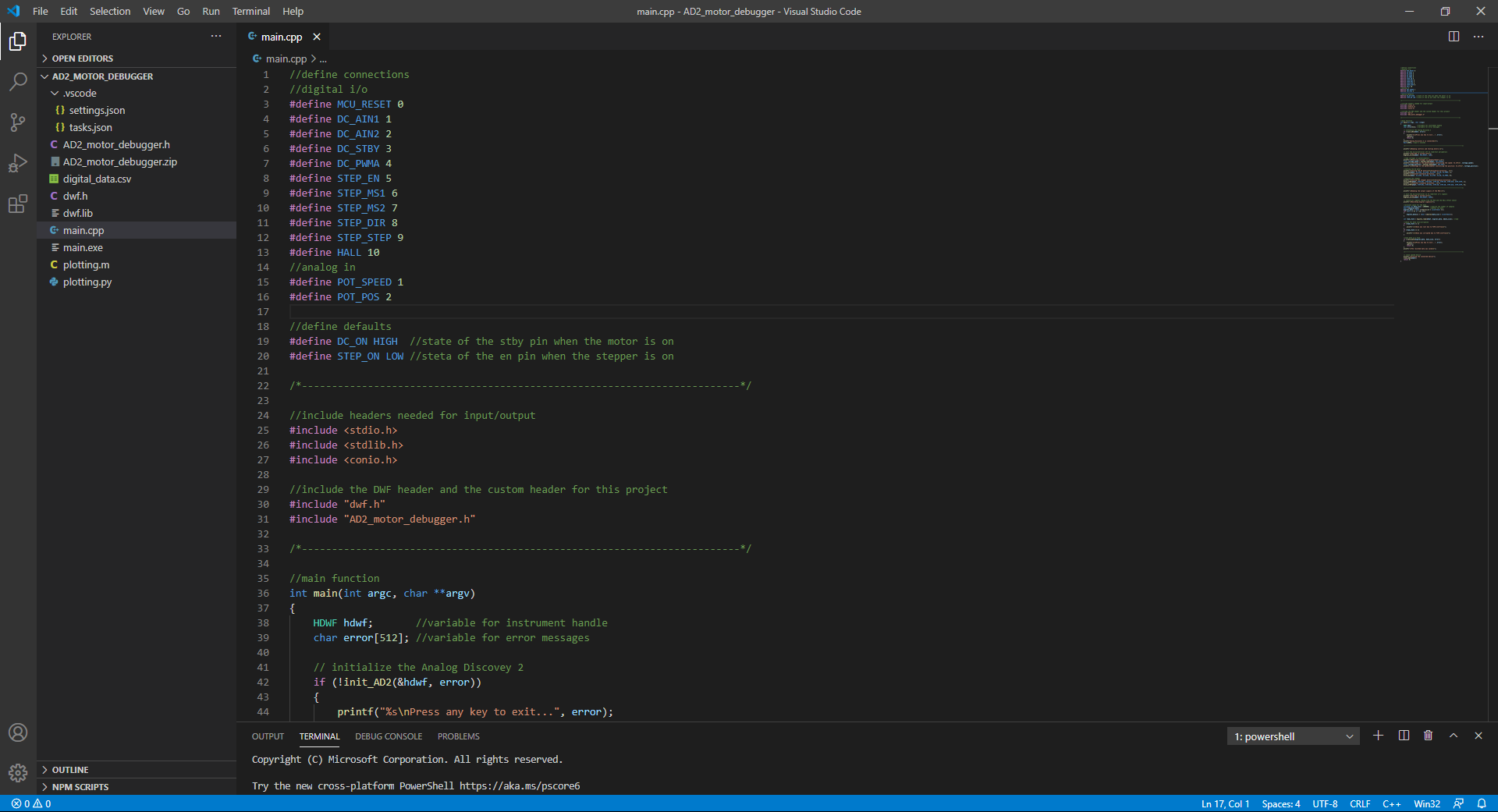Open plotting.py in the explorer
This screenshot has width=1498, height=812.
137,282
